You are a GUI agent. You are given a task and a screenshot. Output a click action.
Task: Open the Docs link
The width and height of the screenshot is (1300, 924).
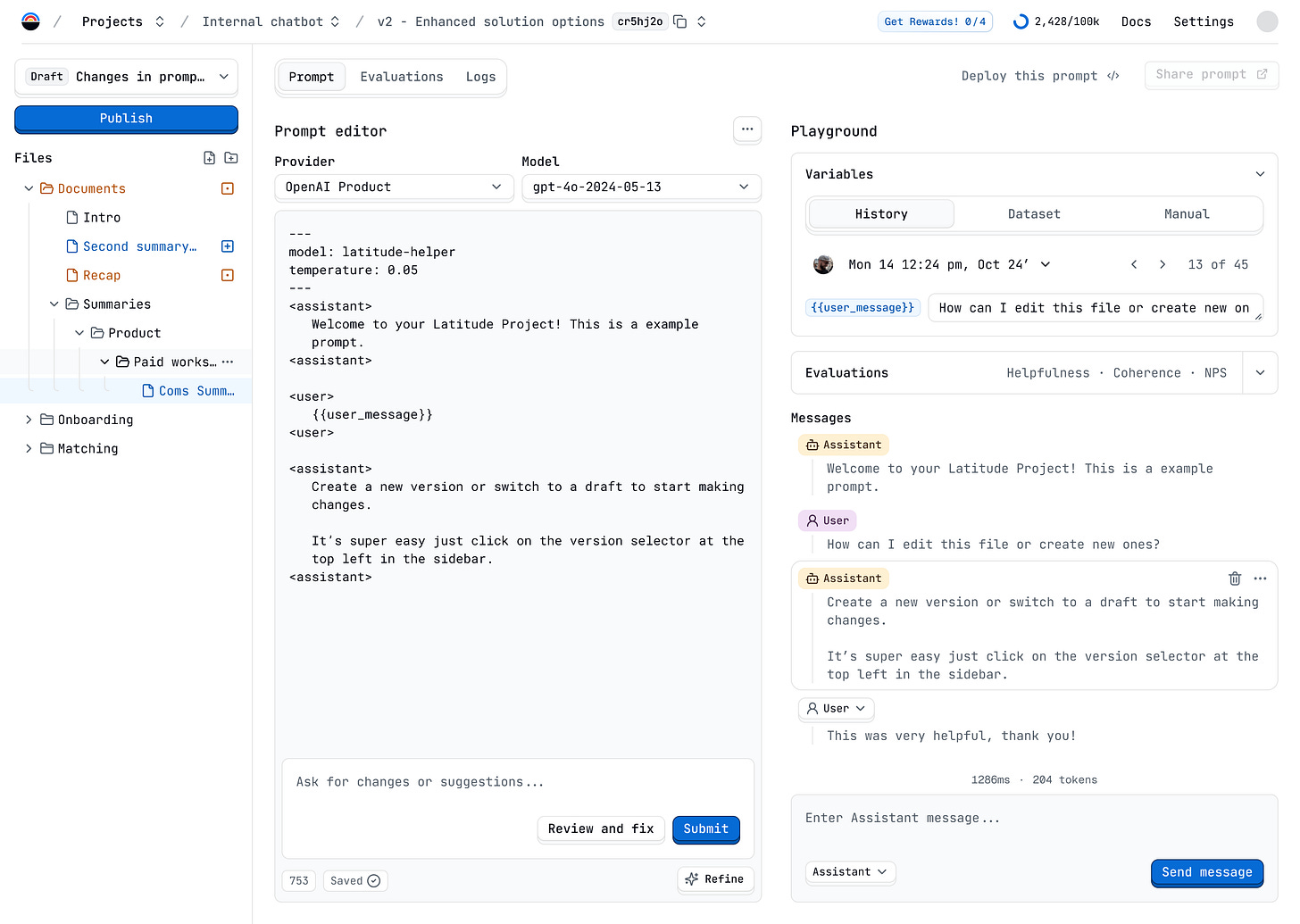pos(1136,21)
